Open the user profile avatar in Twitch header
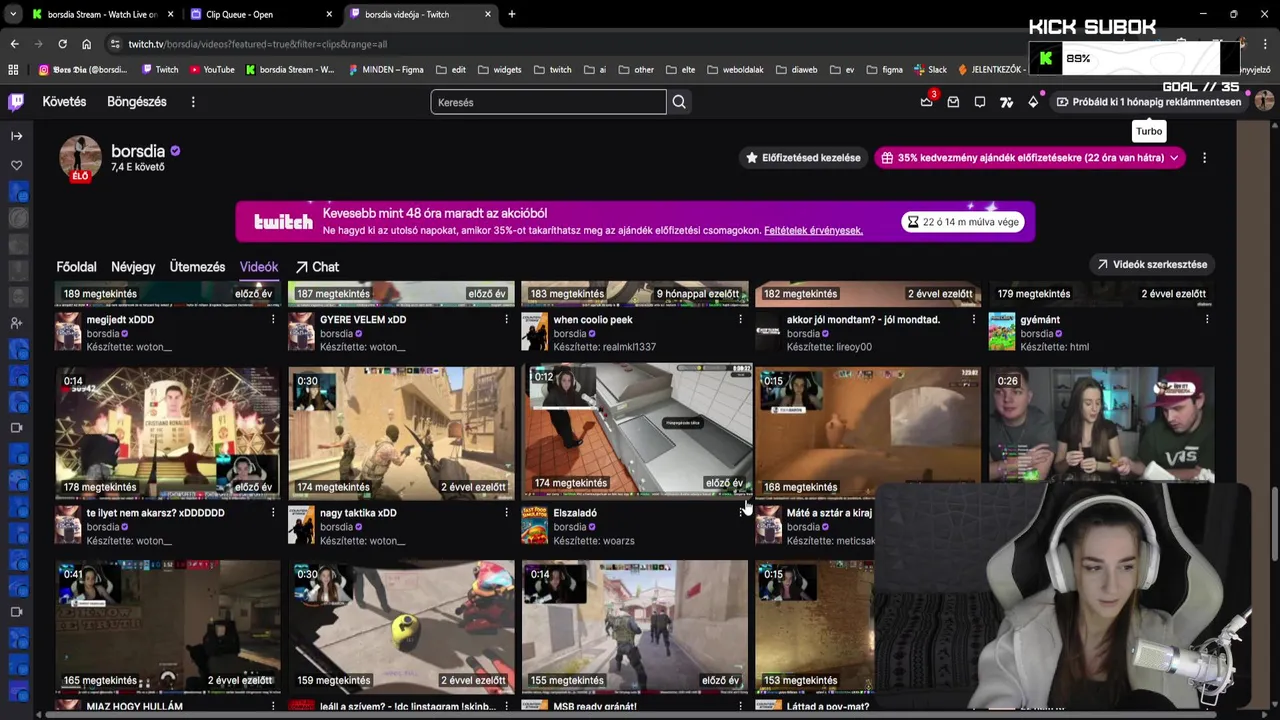 coord(1264,102)
